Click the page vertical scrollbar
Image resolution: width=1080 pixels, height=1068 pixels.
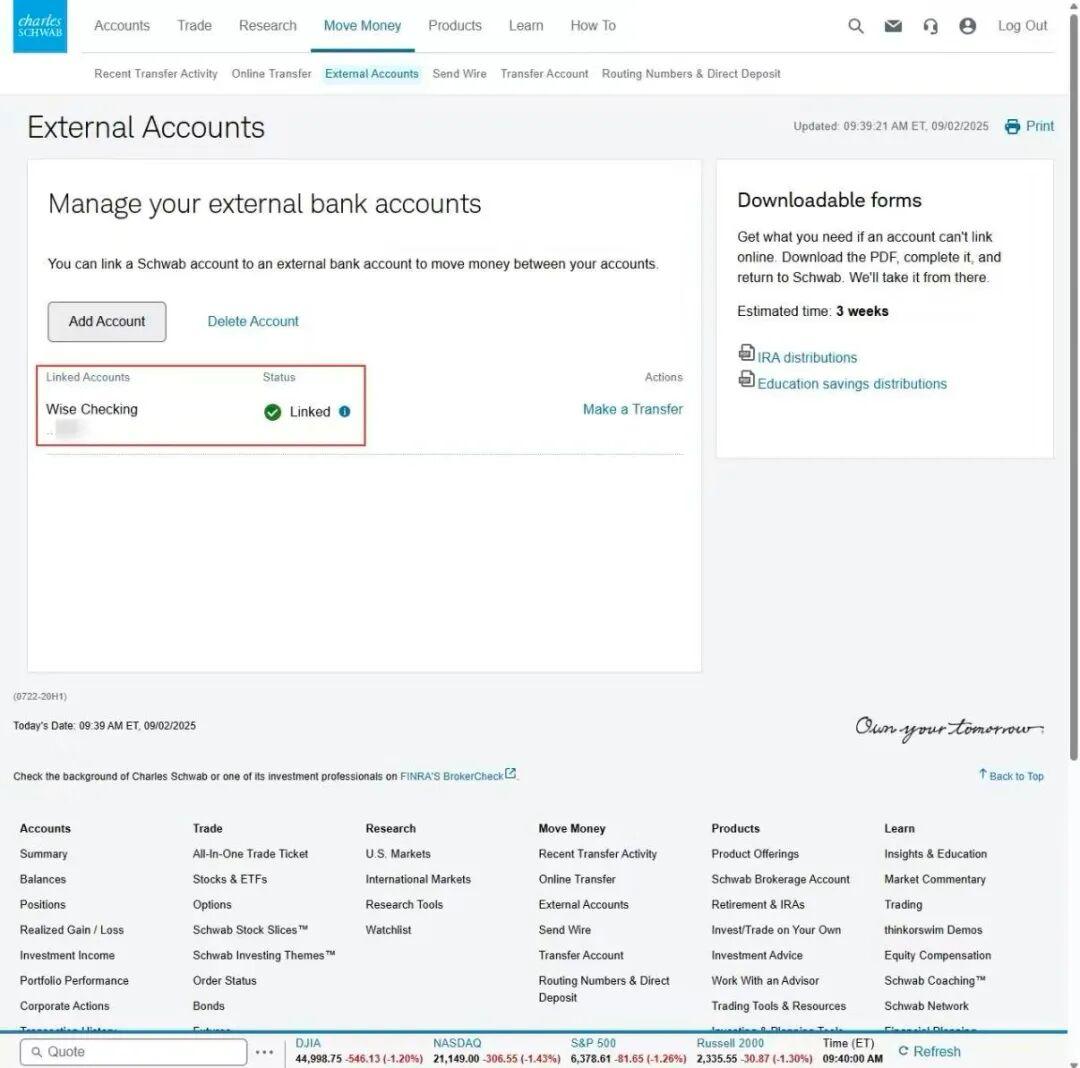click(1073, 386)
